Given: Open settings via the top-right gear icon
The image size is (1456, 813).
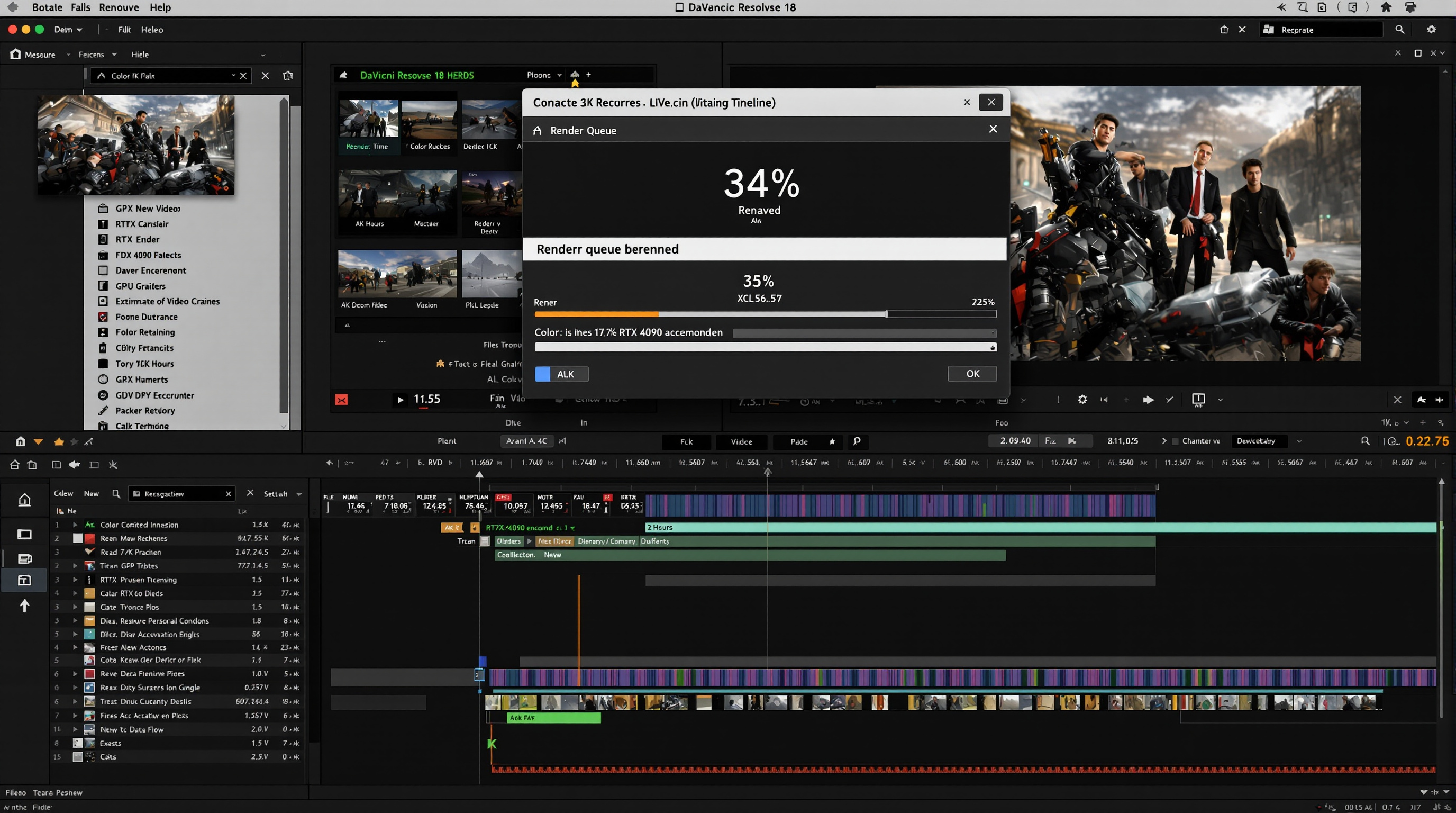Looking at the screenshot, I should click(1431, 30).
